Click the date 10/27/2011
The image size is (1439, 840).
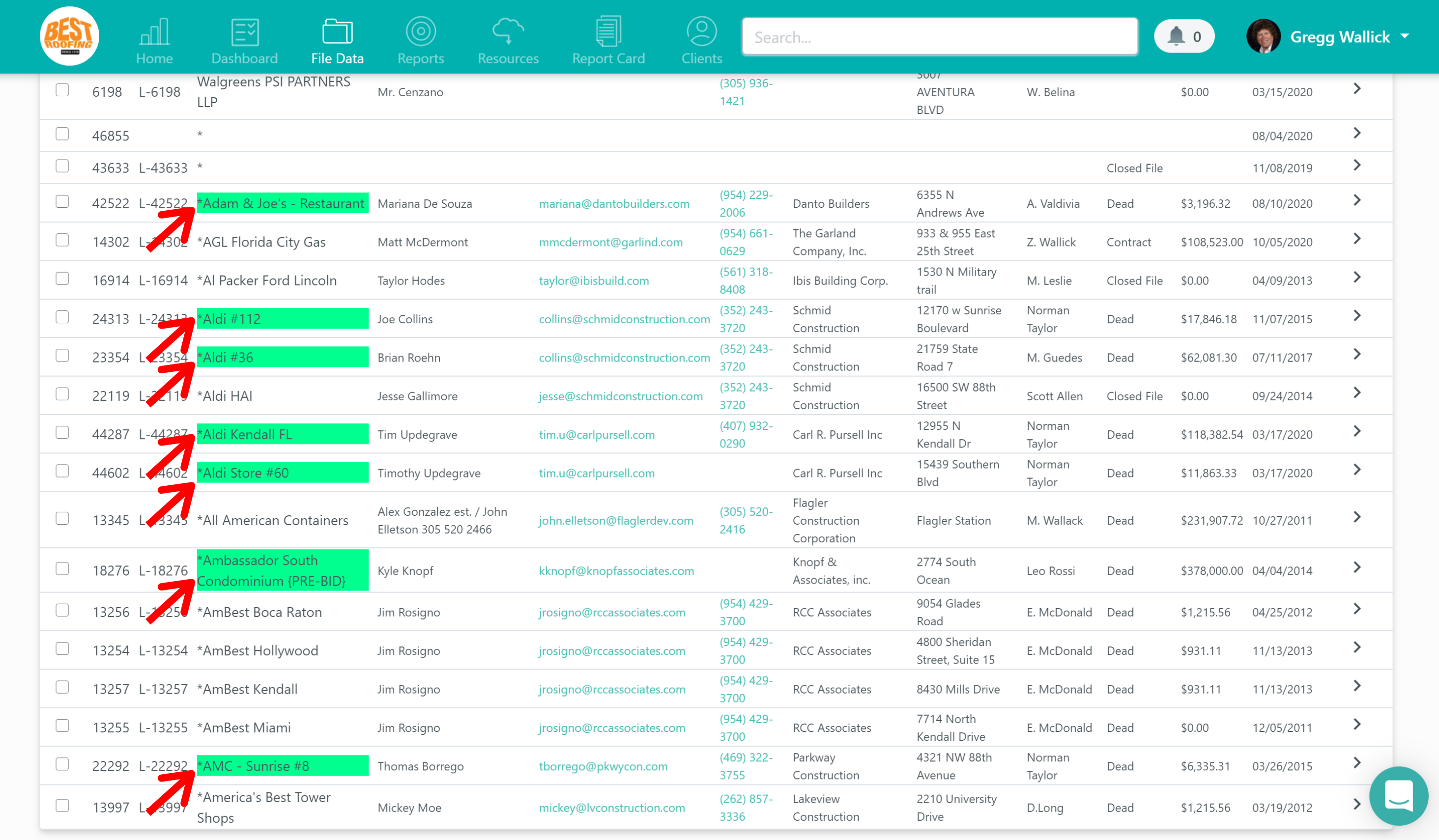tap(1282, 520)
